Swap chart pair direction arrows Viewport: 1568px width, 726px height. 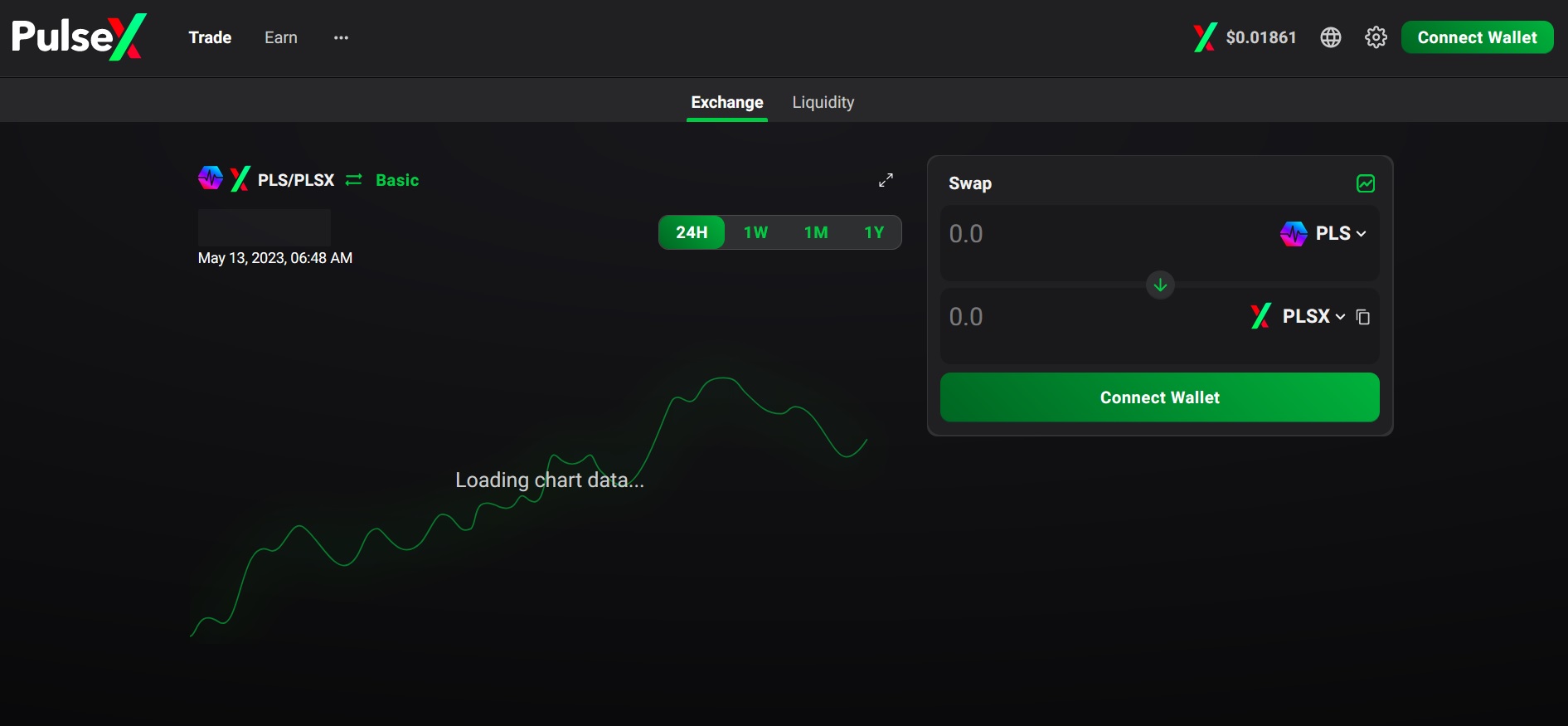tap(354, 180)
